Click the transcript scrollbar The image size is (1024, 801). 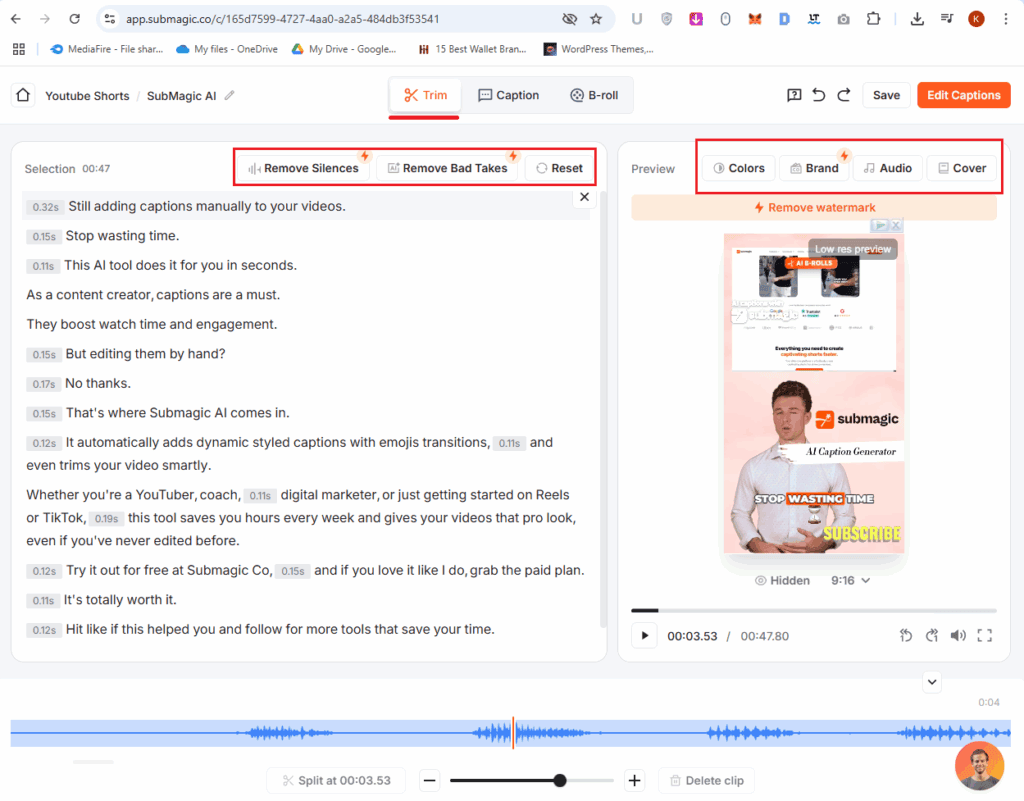point(602,409)
